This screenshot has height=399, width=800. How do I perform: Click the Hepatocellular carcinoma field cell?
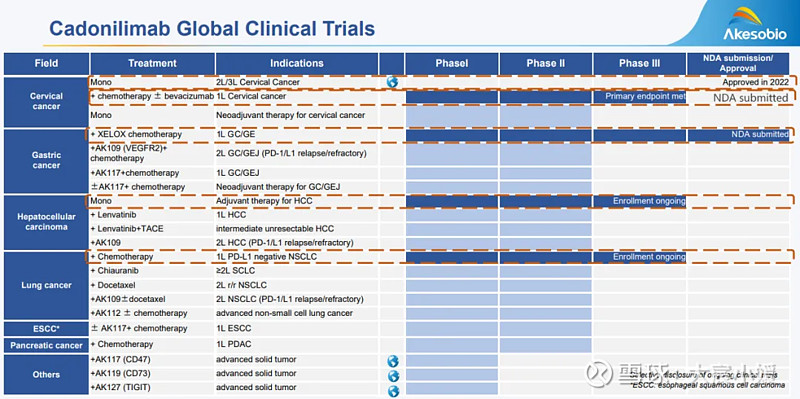[x=46, y=221]
